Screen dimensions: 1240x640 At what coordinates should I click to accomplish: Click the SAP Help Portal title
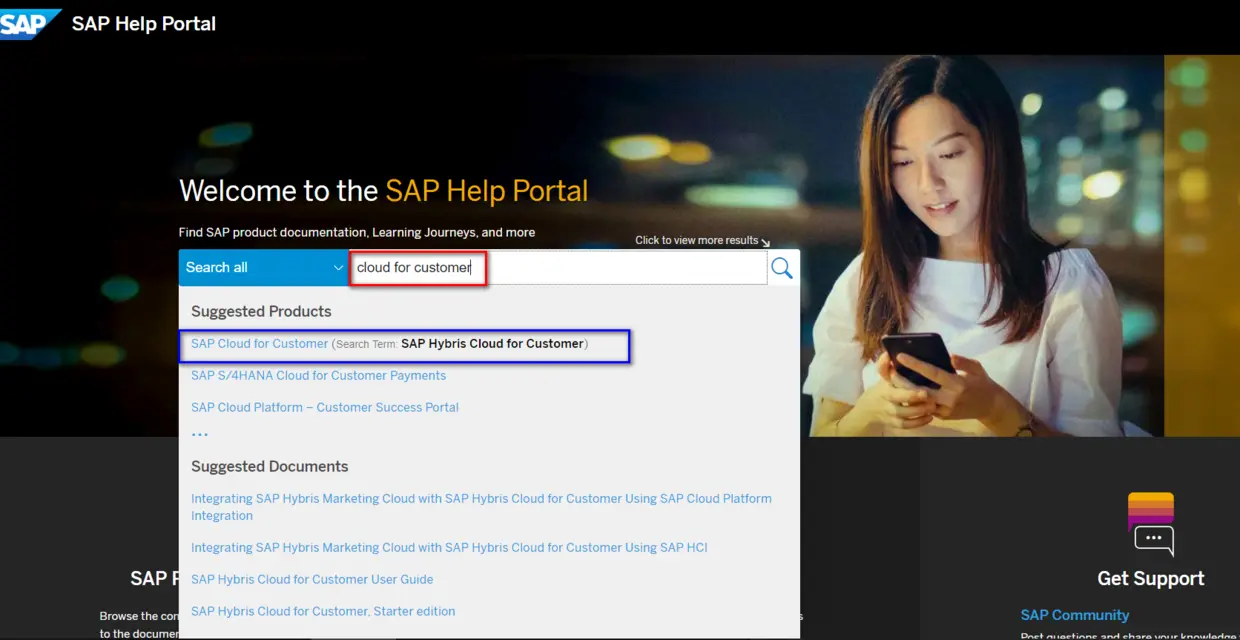pos(144,24)
